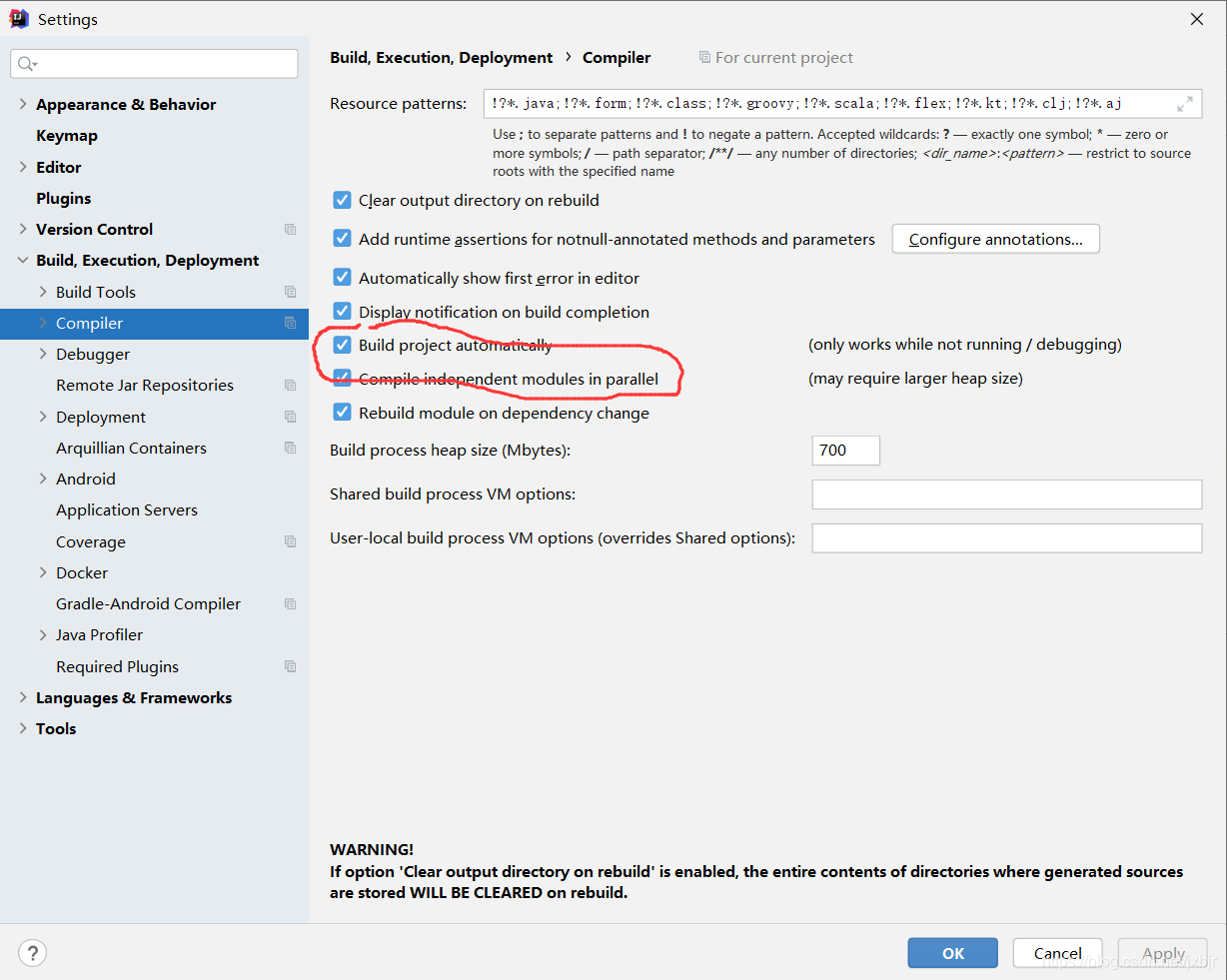Toggle Build project automatically checkbox
Screen dimensions: 1227x980
tap(342, 345)
